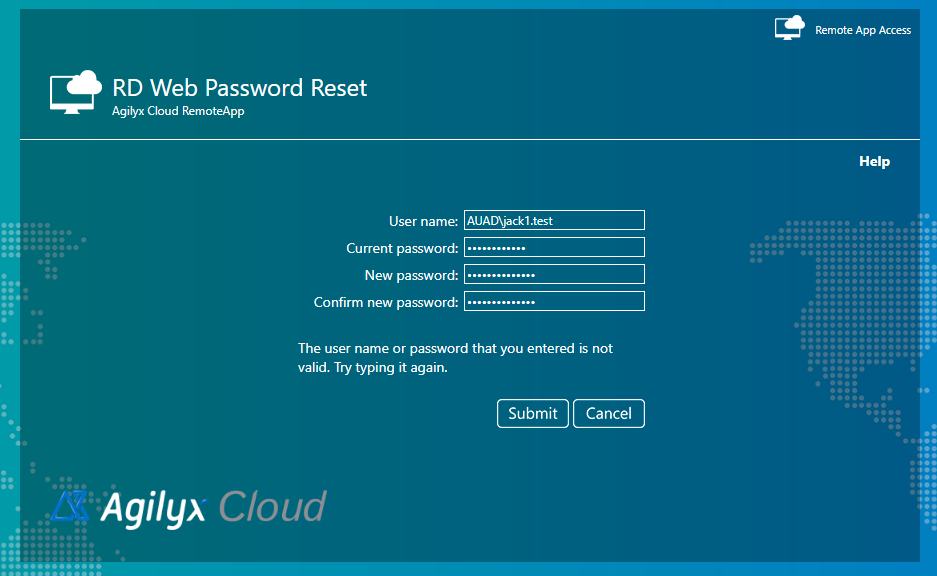Select the New password field
This screenshot has height=576, width=937.
554,274
